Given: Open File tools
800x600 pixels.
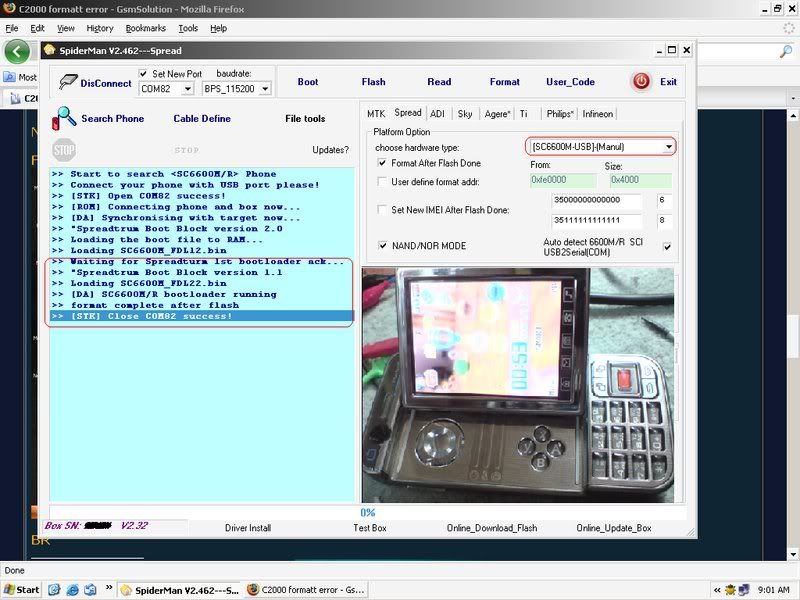Looking at the screenshot, I should coord(305,118).
